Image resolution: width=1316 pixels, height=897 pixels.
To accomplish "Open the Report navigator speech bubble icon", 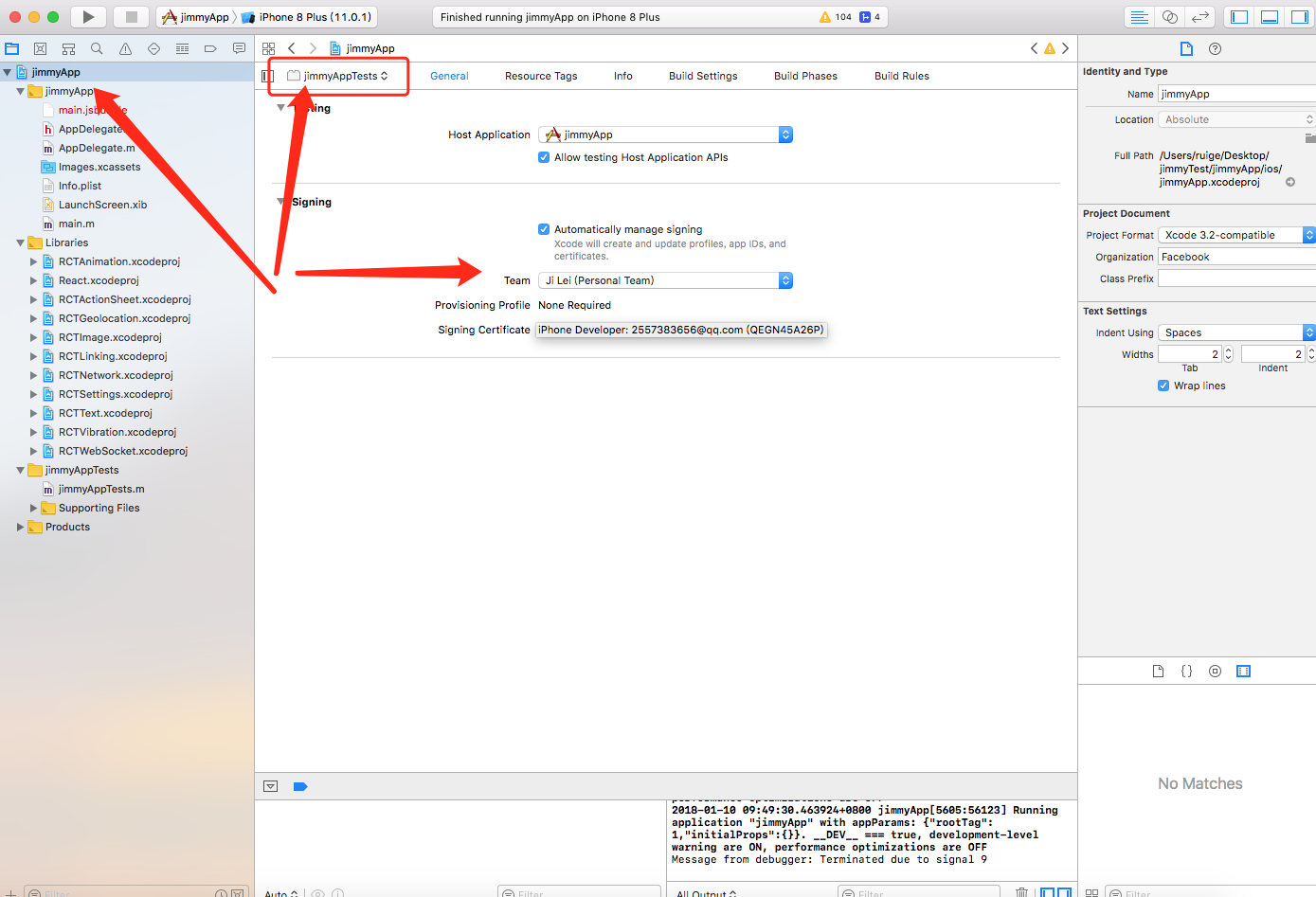I will (239, 48).
